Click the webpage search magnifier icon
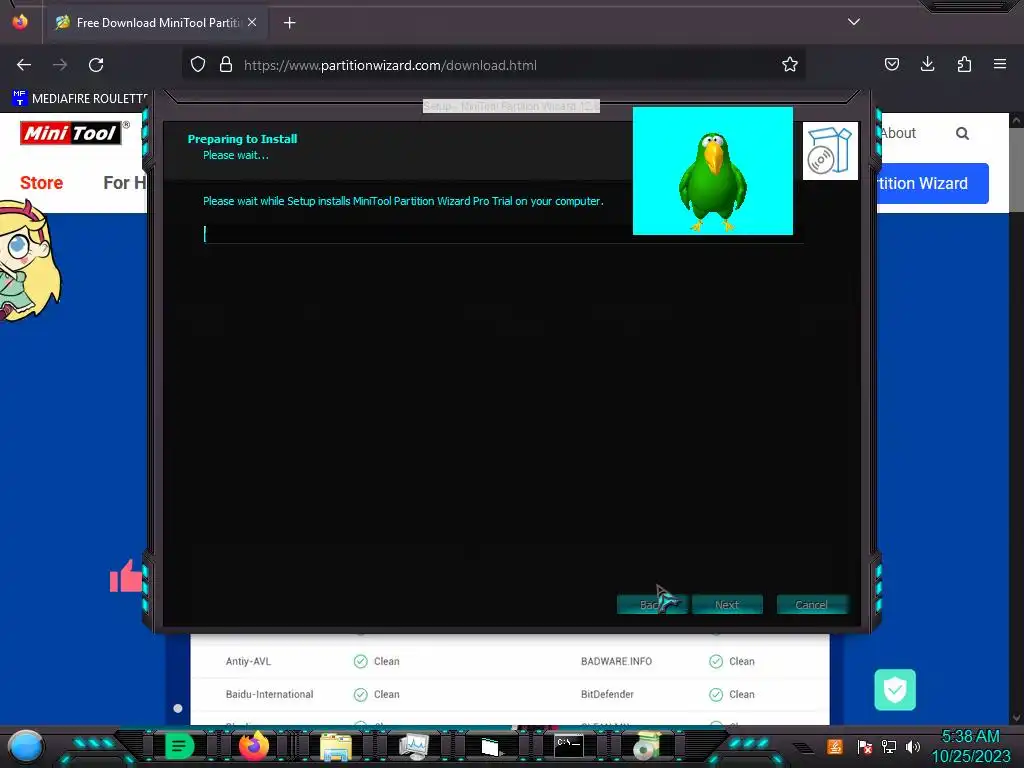1024x768 pixels. click(962, 133)
